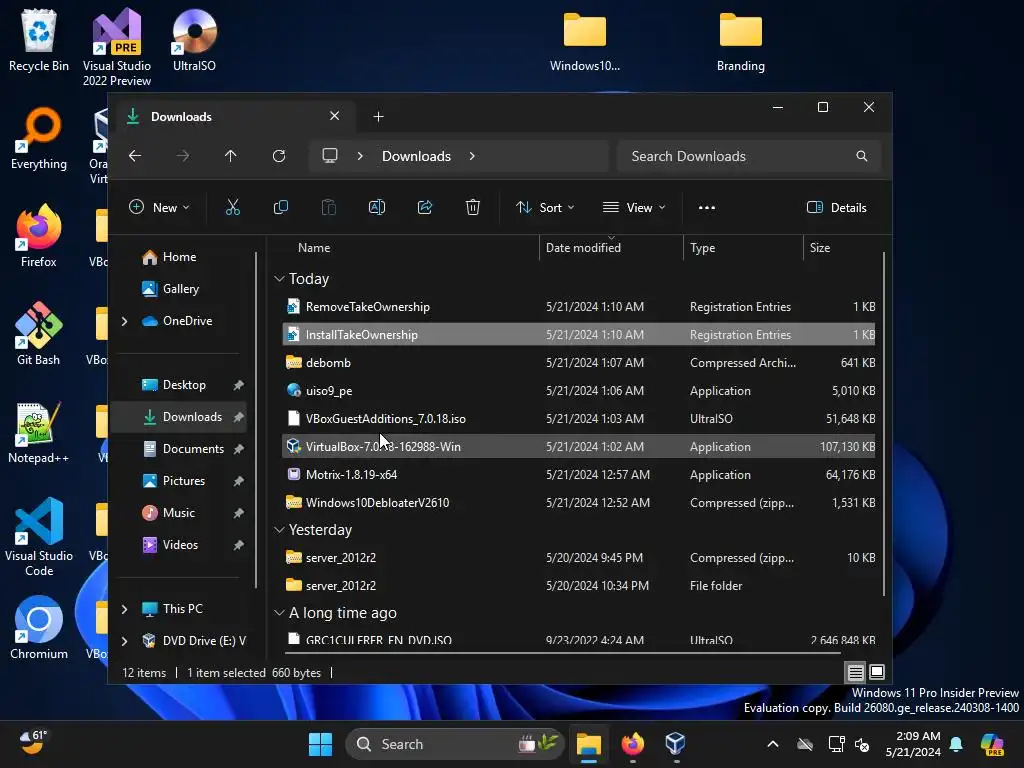Viewport: 1024px width, 768px height.
Task: Click the vertical scrollbar of file list
Action: [884, 424]
